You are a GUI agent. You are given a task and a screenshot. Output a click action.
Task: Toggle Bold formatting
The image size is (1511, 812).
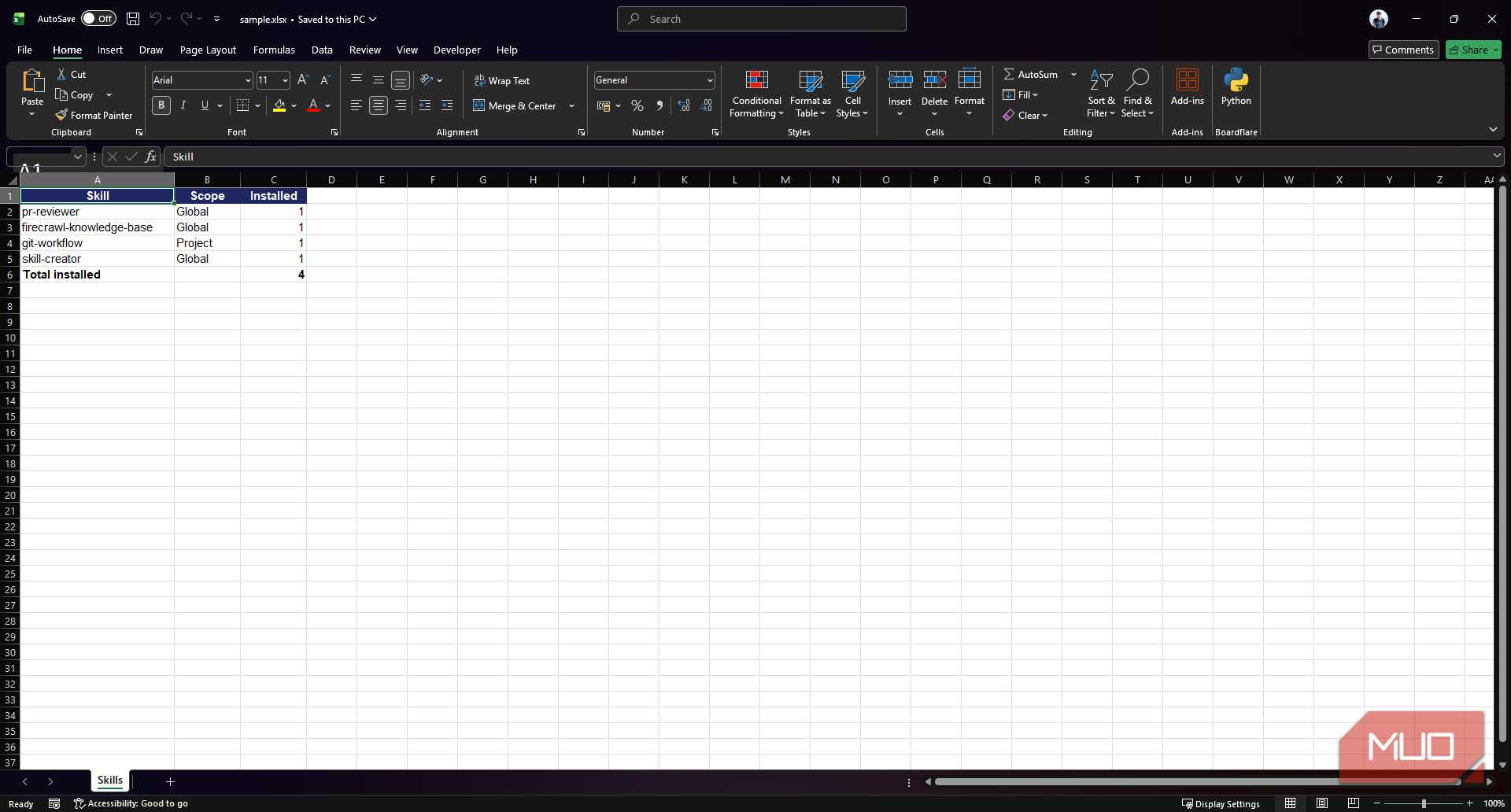click(161, 105)
